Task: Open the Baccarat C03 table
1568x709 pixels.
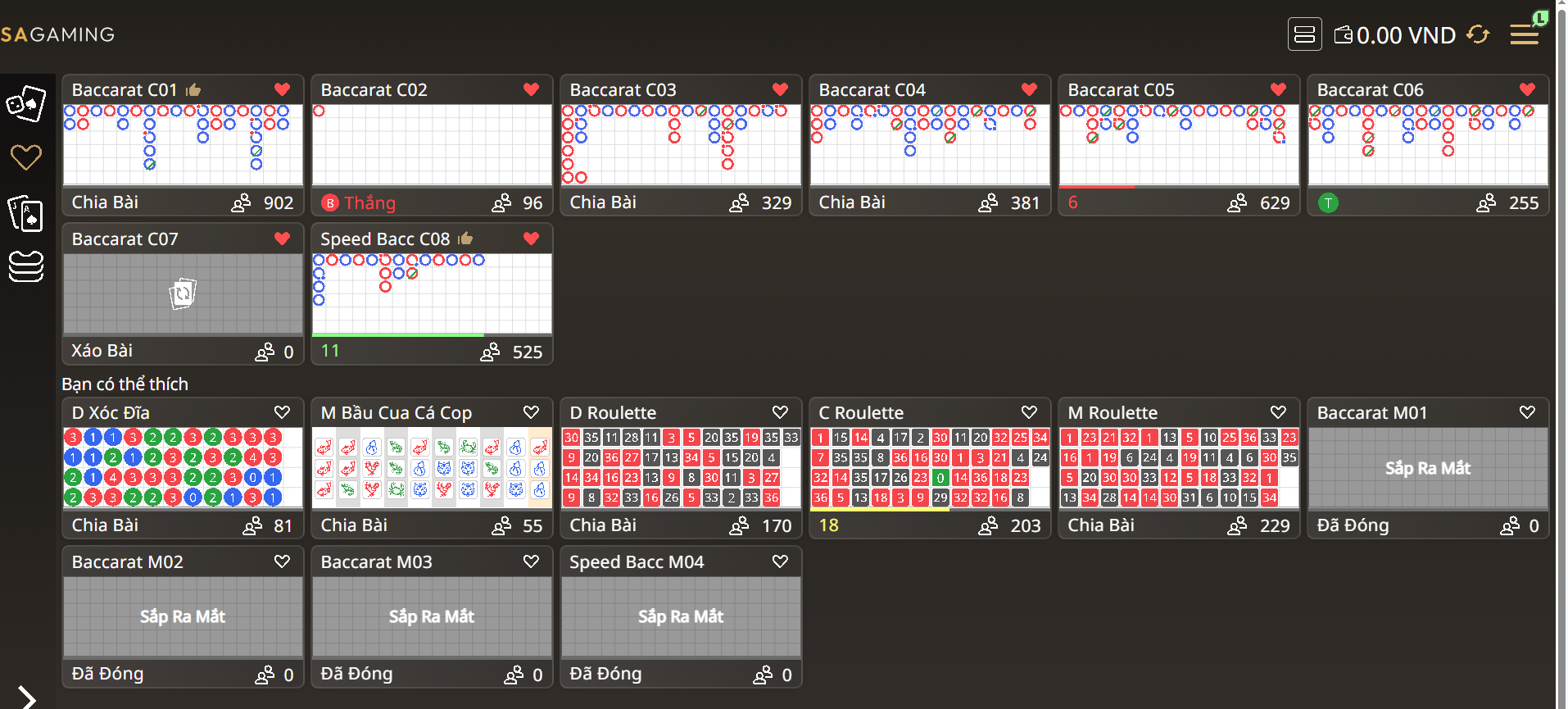Action: 680,144
